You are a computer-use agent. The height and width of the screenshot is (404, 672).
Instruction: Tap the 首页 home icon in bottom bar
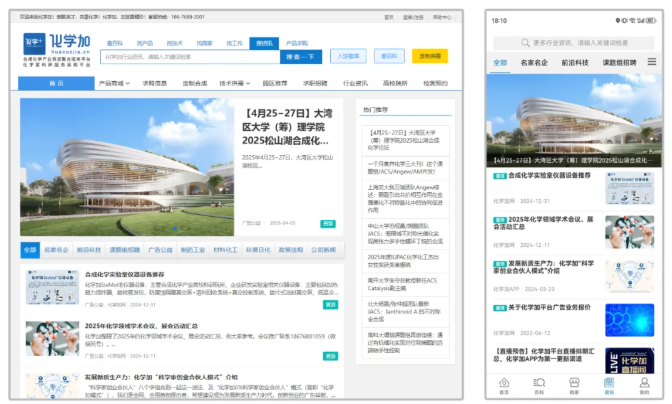pos(504,385)
